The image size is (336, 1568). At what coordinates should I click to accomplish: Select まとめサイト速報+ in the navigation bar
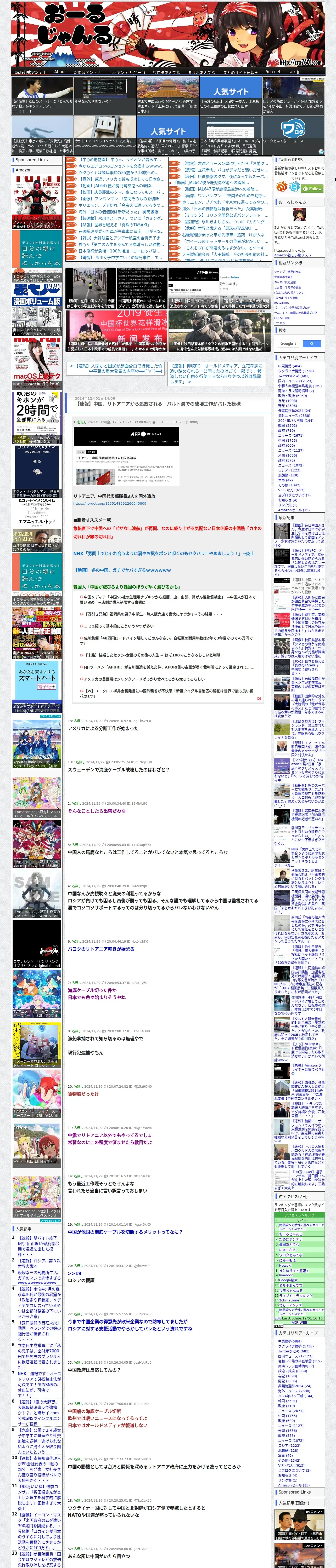pos(240,72)
